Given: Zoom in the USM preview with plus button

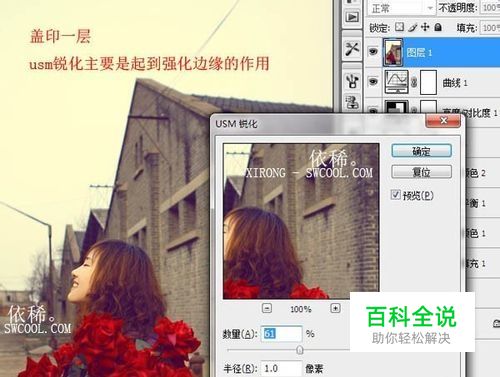Looking at the screenshot, I should pyautogui.click(x=335, y=308).
